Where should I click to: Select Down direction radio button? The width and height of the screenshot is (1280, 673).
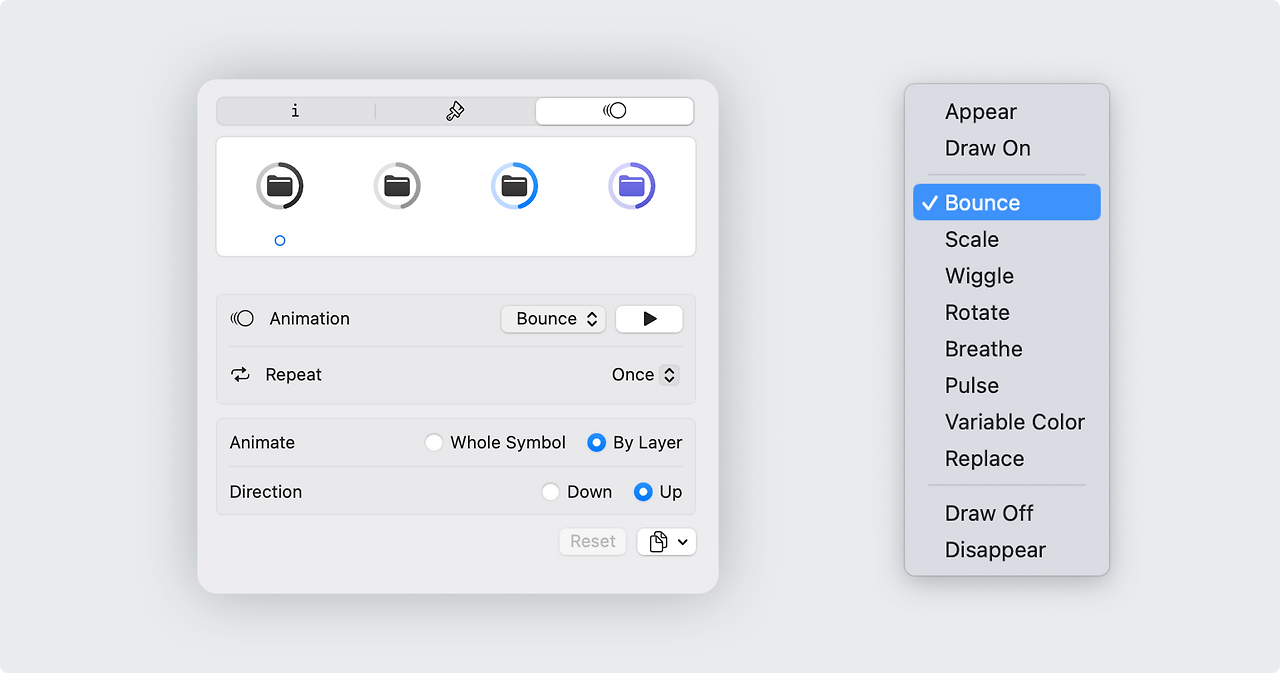point(550,492)
